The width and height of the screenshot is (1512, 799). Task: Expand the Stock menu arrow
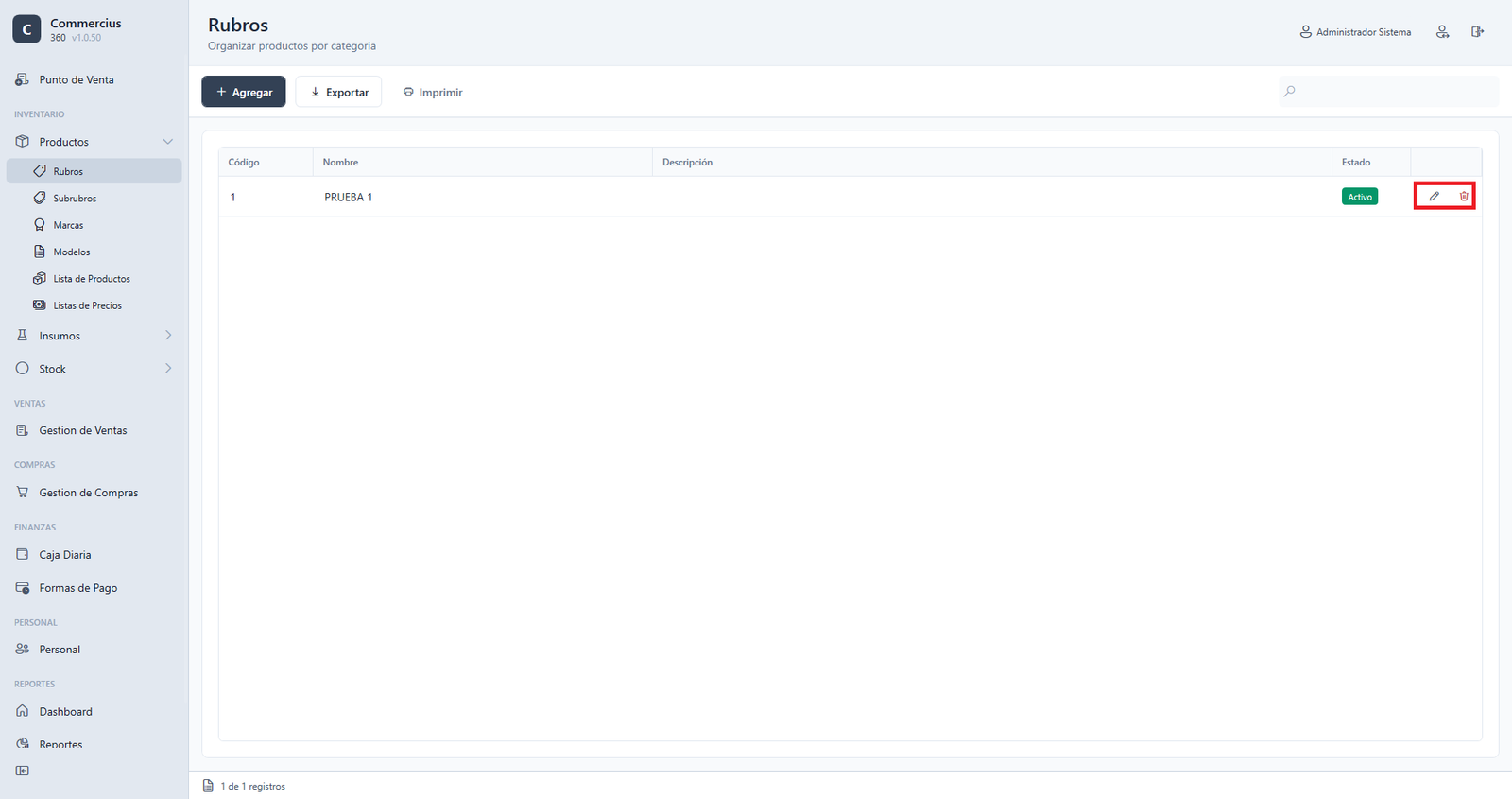[x=168, y=369]
